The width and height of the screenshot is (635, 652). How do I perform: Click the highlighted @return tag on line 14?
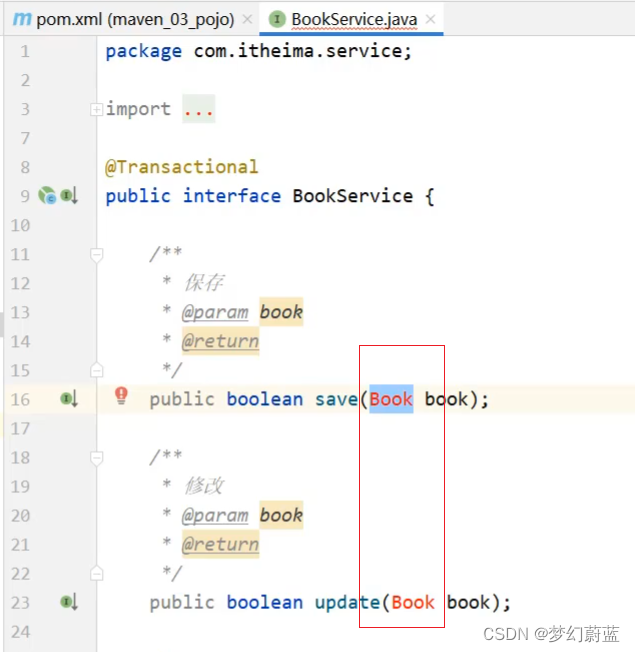point(220,341)
